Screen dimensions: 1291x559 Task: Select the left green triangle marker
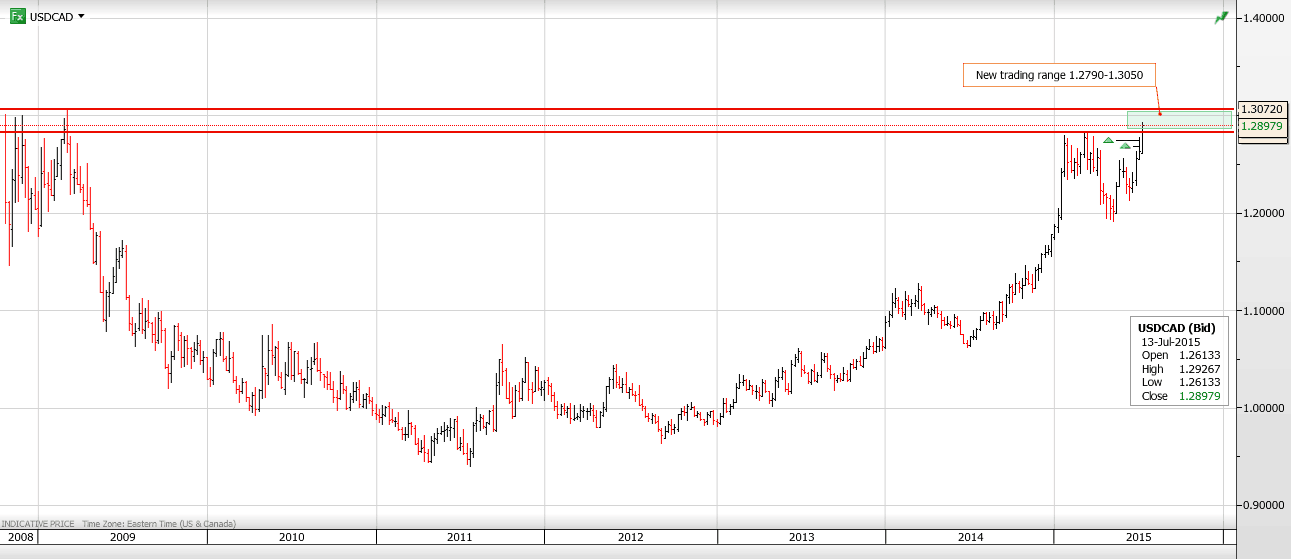click(1108, 140)
